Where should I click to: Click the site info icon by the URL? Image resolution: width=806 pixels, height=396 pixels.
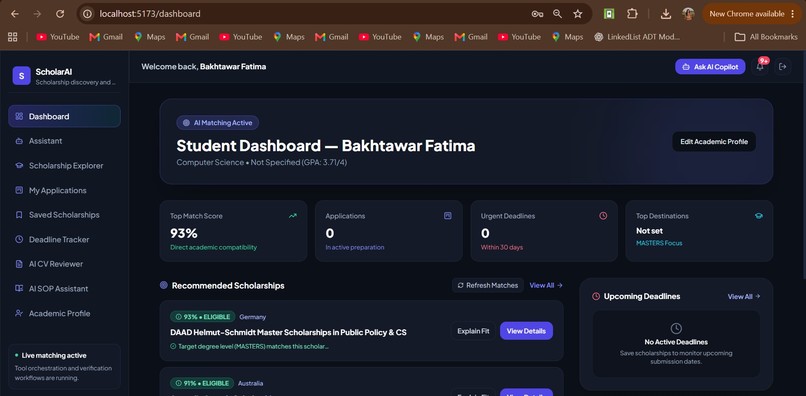[87, 14]
